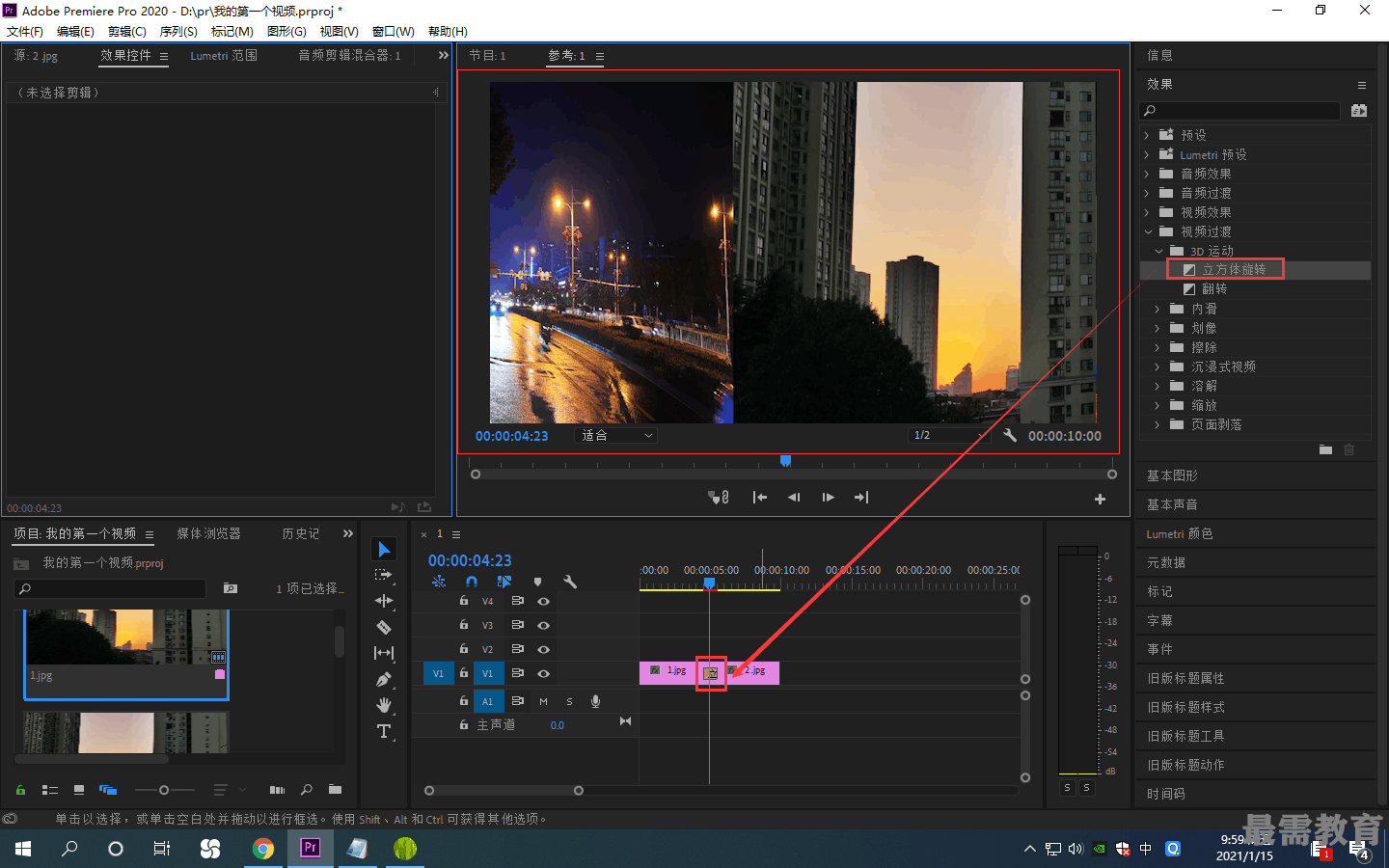Click project panel thumbnail zoom slider
This screenshot has width=1389, height=868.
coord(164,790)
